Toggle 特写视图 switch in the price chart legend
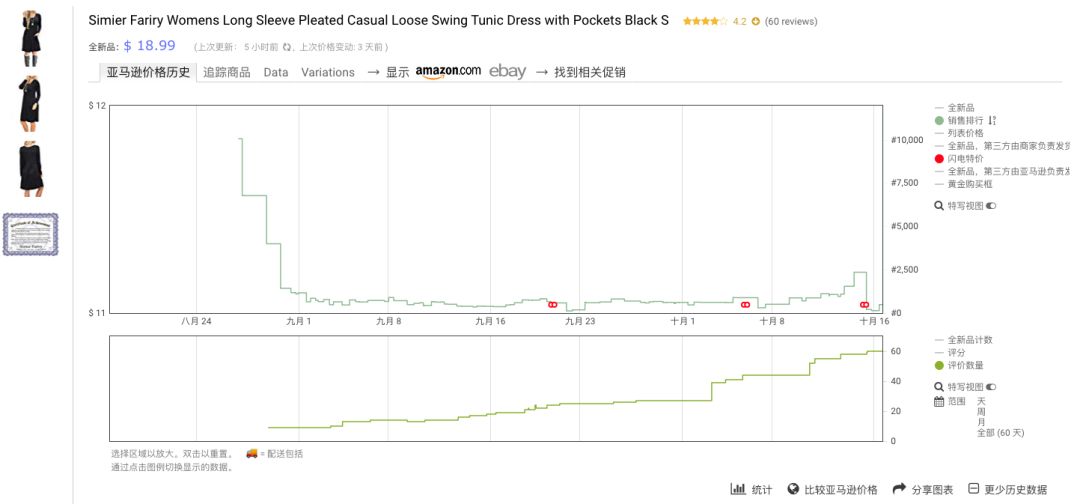1080x504 pixels. pos(991,205)
